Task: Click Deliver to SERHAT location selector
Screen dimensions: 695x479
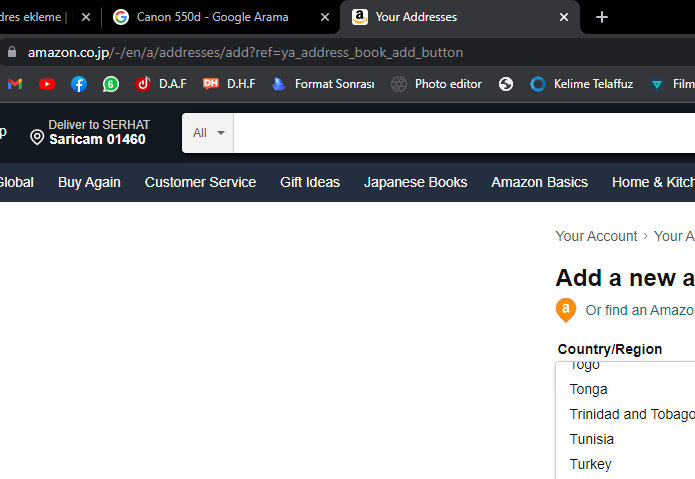Action: [90, 132]
